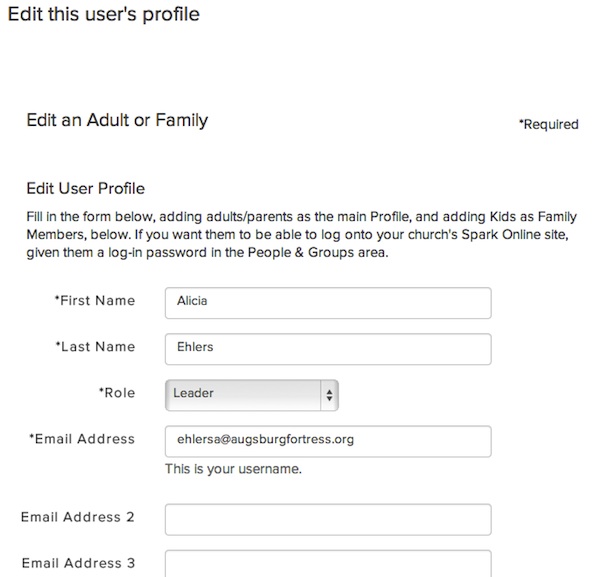Click the First Name field containing Alicia
The height and width of the screenshot is (577, 600).
[x=327, y=303]
